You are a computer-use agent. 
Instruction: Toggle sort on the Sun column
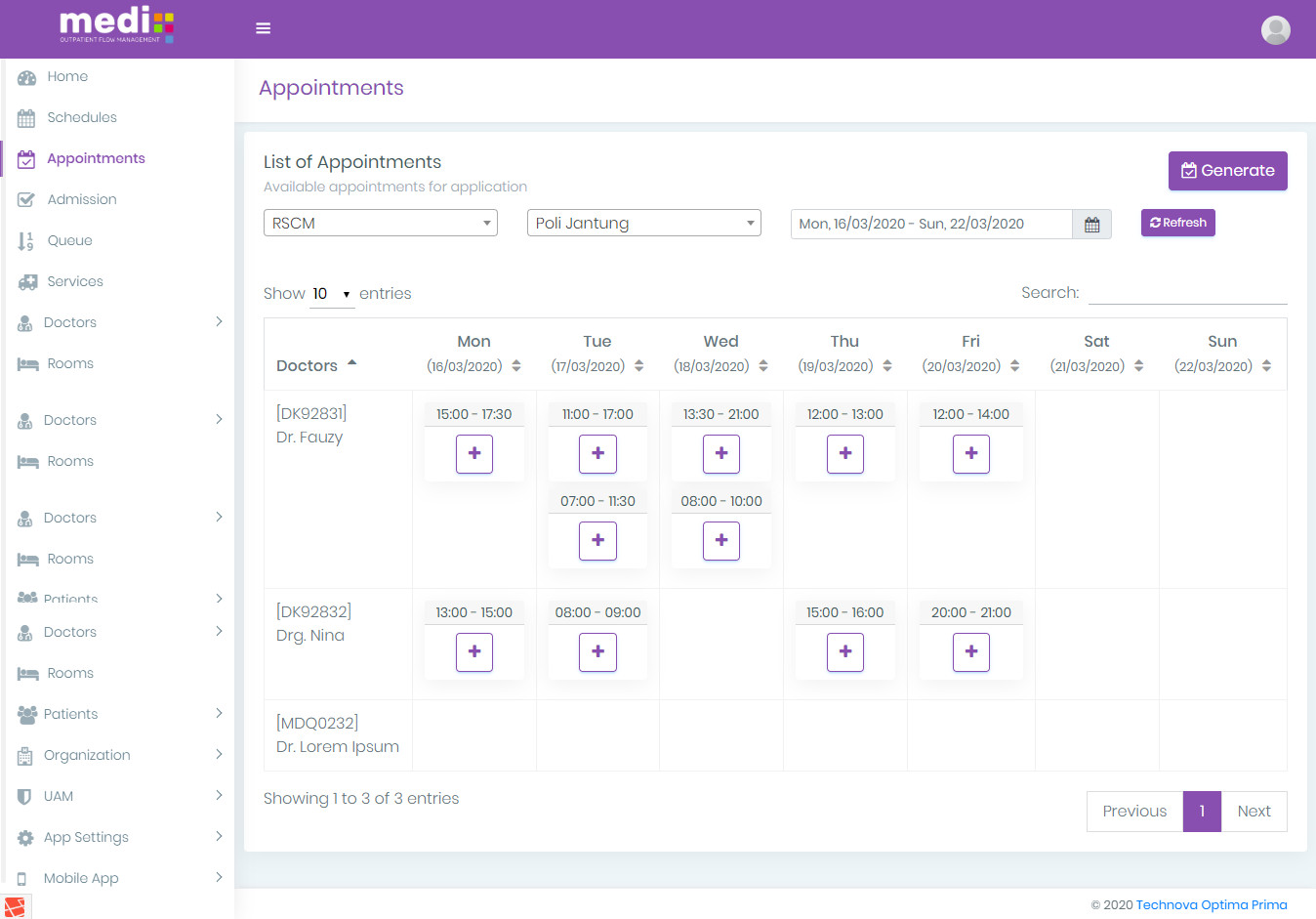pyautogui.click(x=1222, y=354)
